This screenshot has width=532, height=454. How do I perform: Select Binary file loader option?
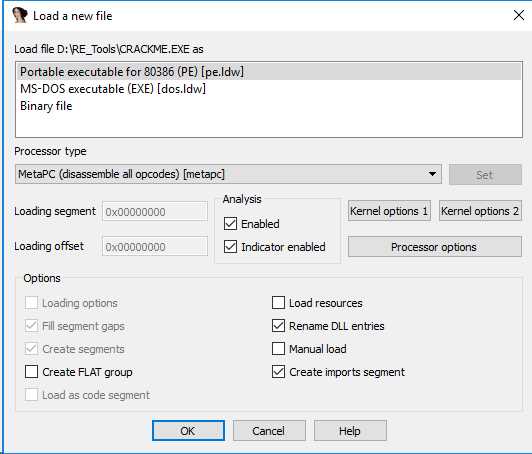(269, 106)
